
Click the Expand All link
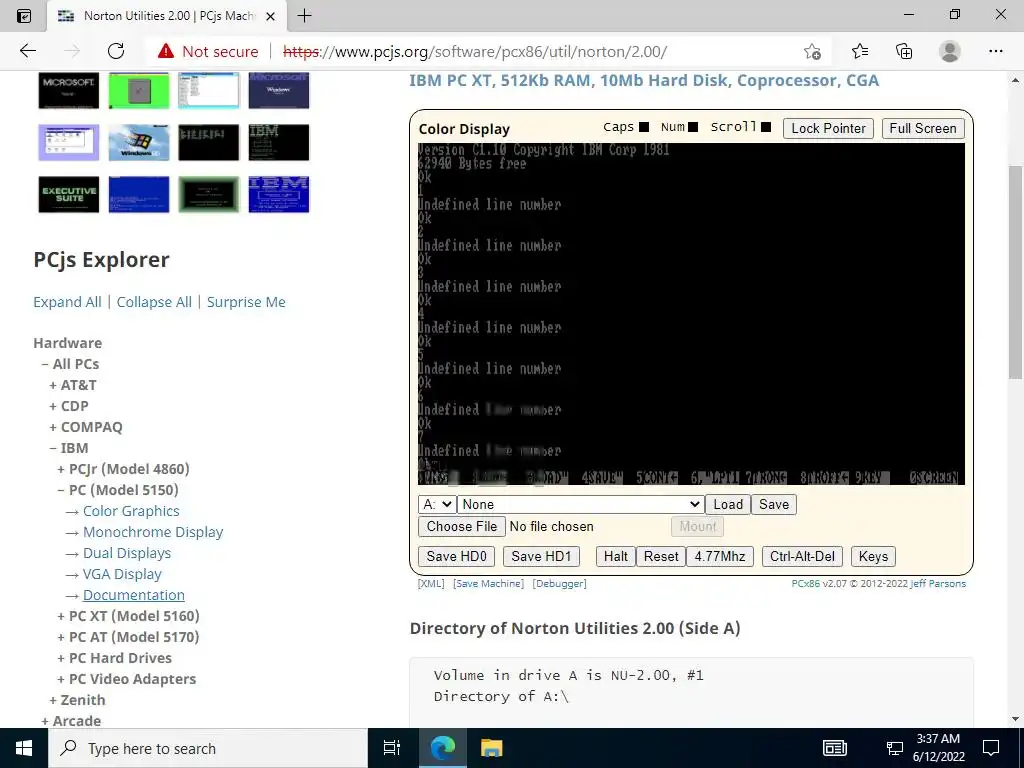point(67,302)
